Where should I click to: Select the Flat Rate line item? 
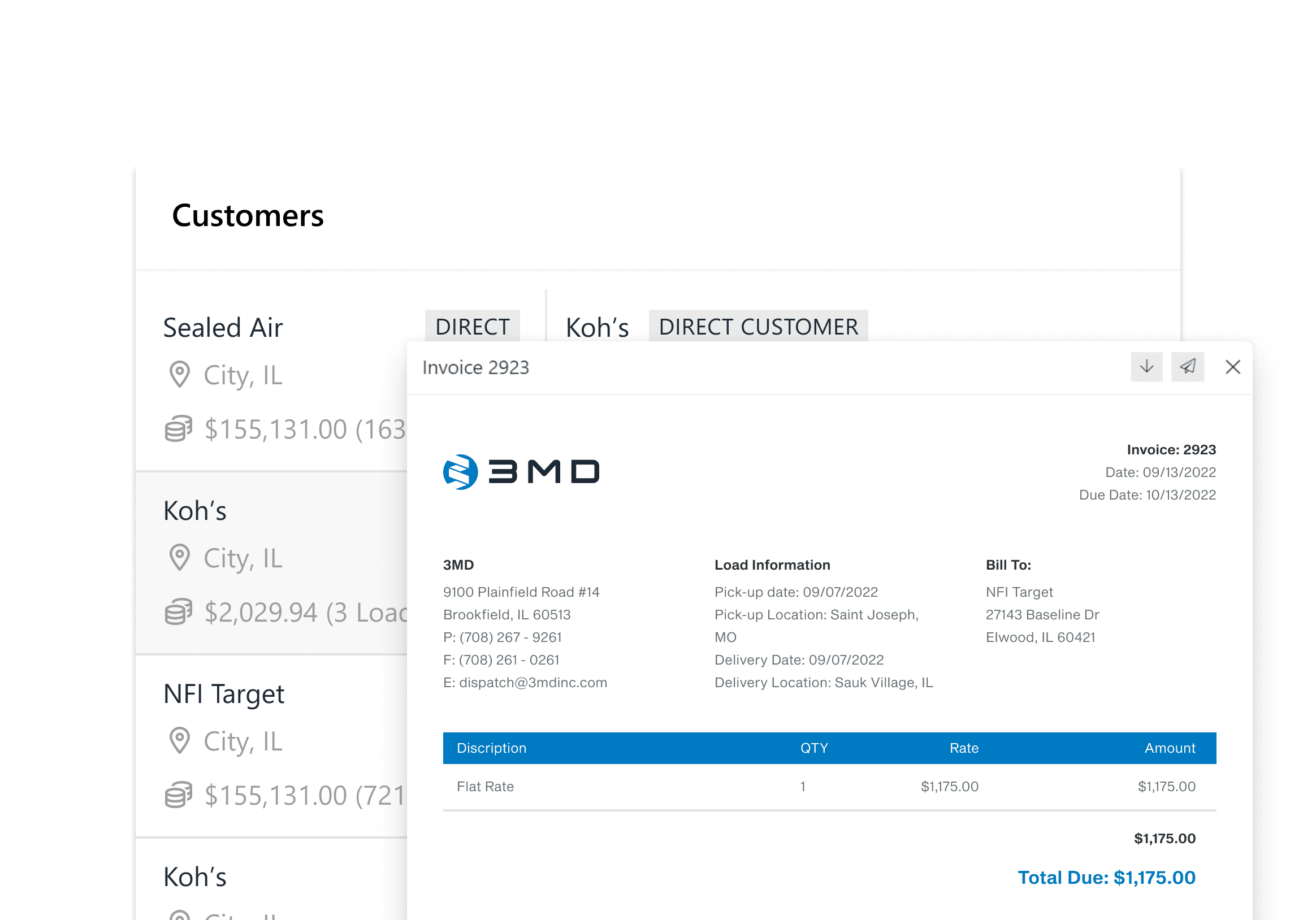point(485,787)
